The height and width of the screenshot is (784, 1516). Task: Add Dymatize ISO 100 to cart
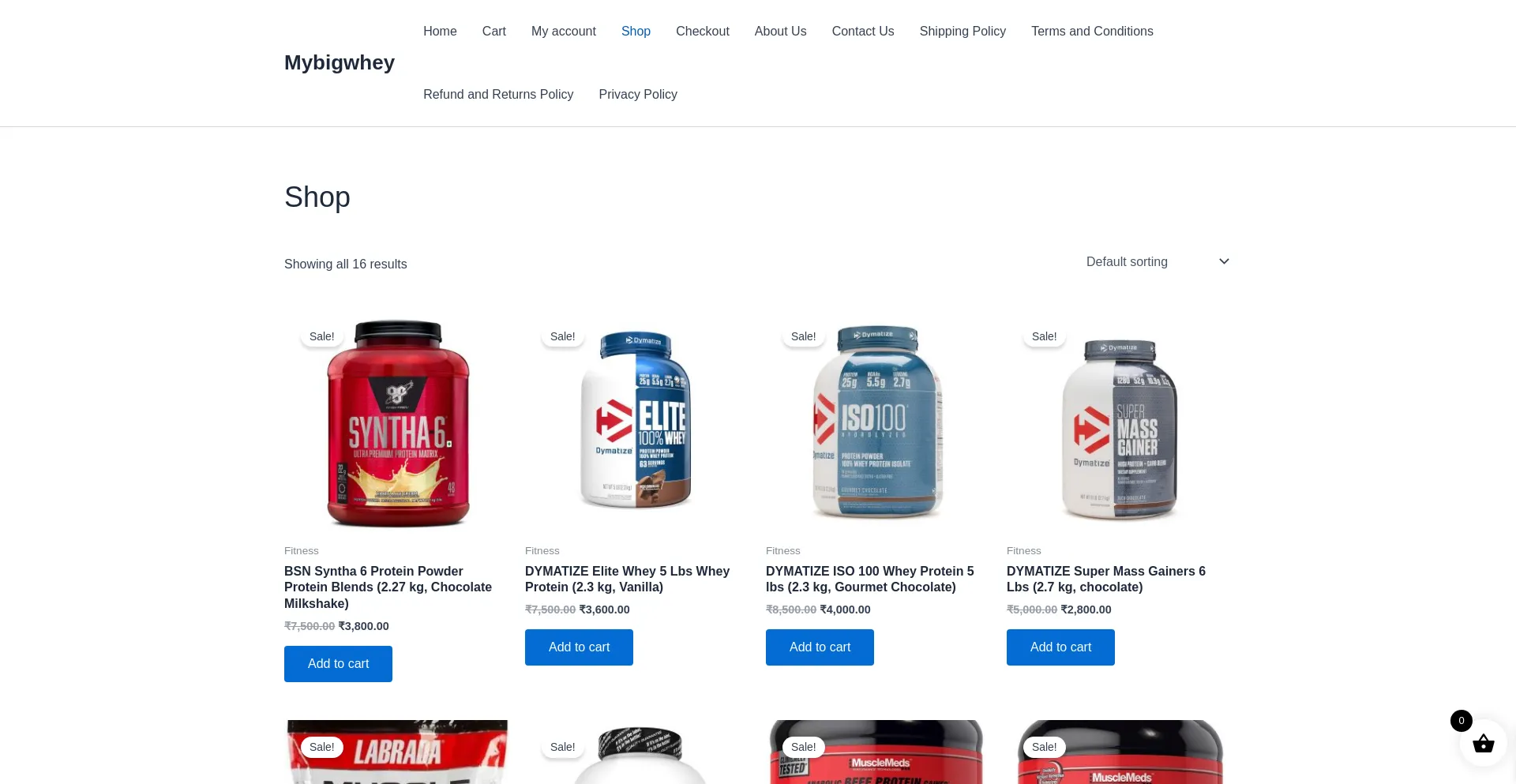click(x=820, y=647)
